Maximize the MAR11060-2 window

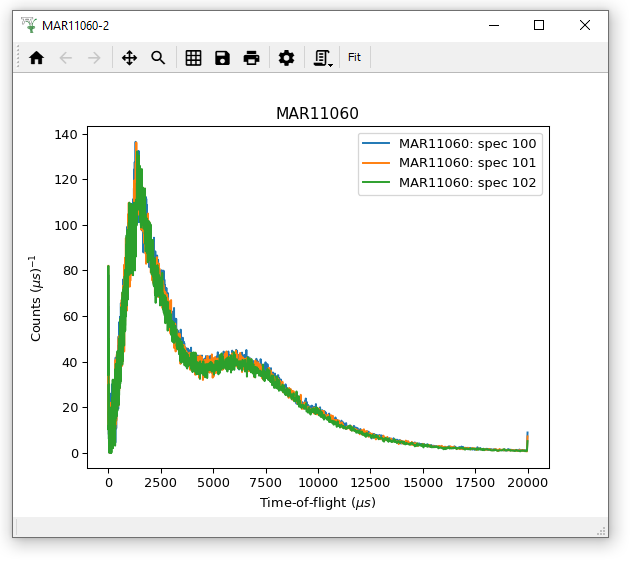point(539,25)
